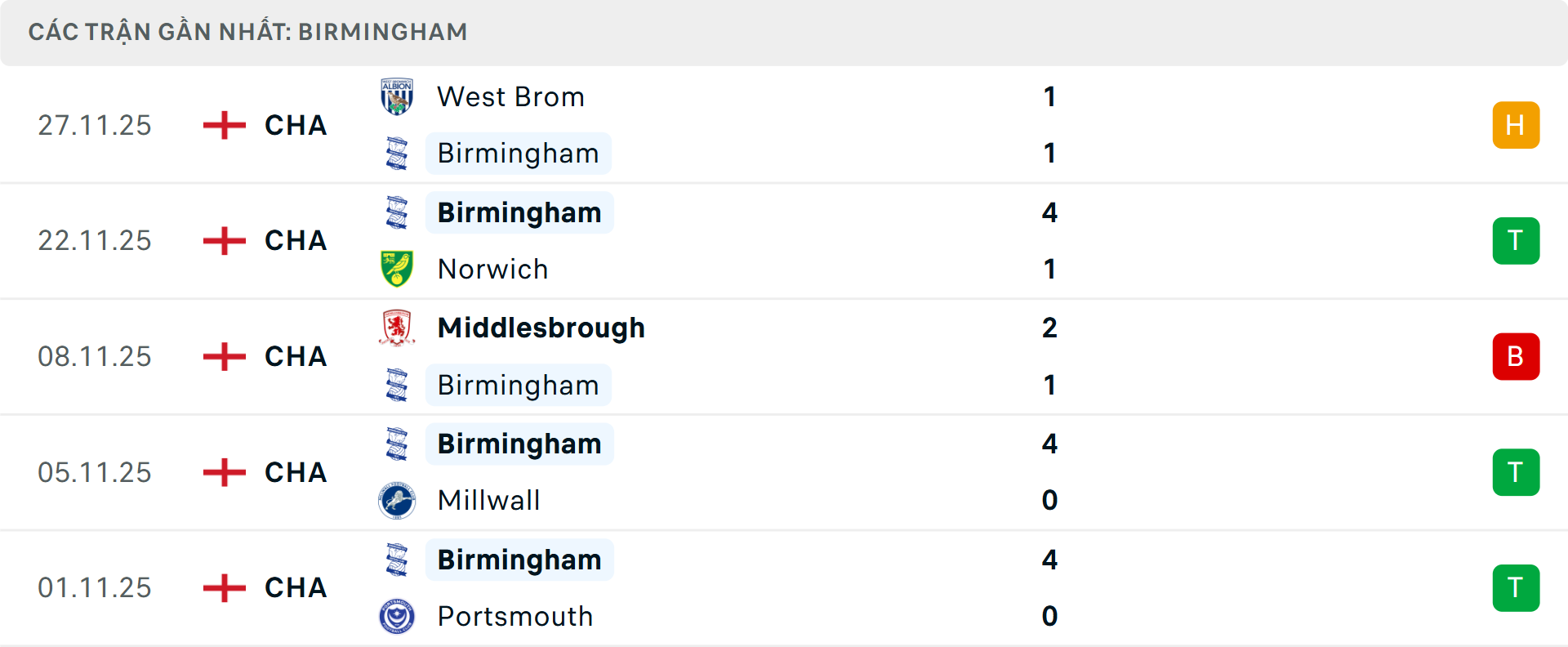Click the red B loss indicator
The height and width of the screenshot is (647, 1568).
coord(1516,356)
